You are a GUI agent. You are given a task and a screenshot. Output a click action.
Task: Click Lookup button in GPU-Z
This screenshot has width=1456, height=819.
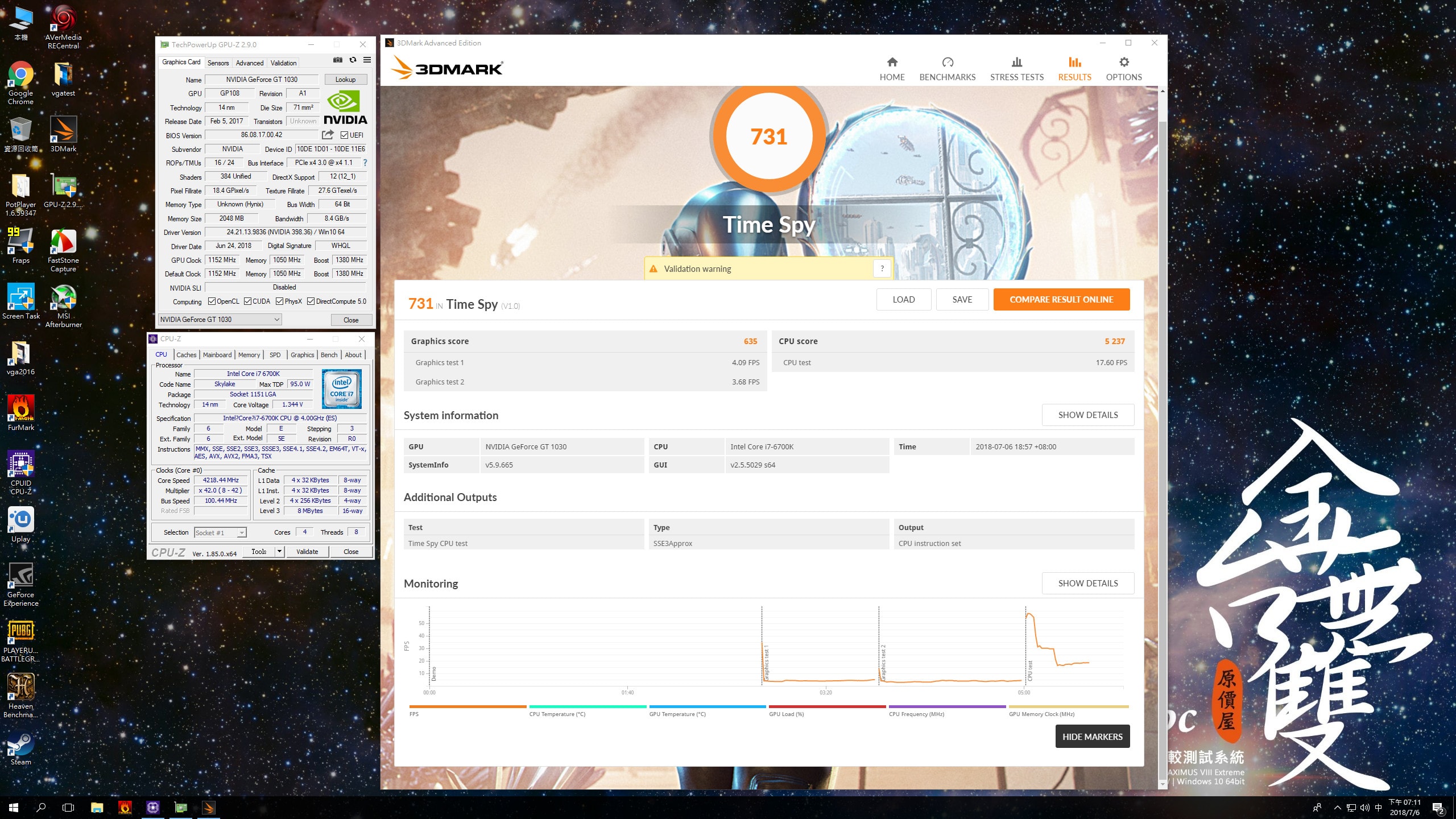click(345, 80)
